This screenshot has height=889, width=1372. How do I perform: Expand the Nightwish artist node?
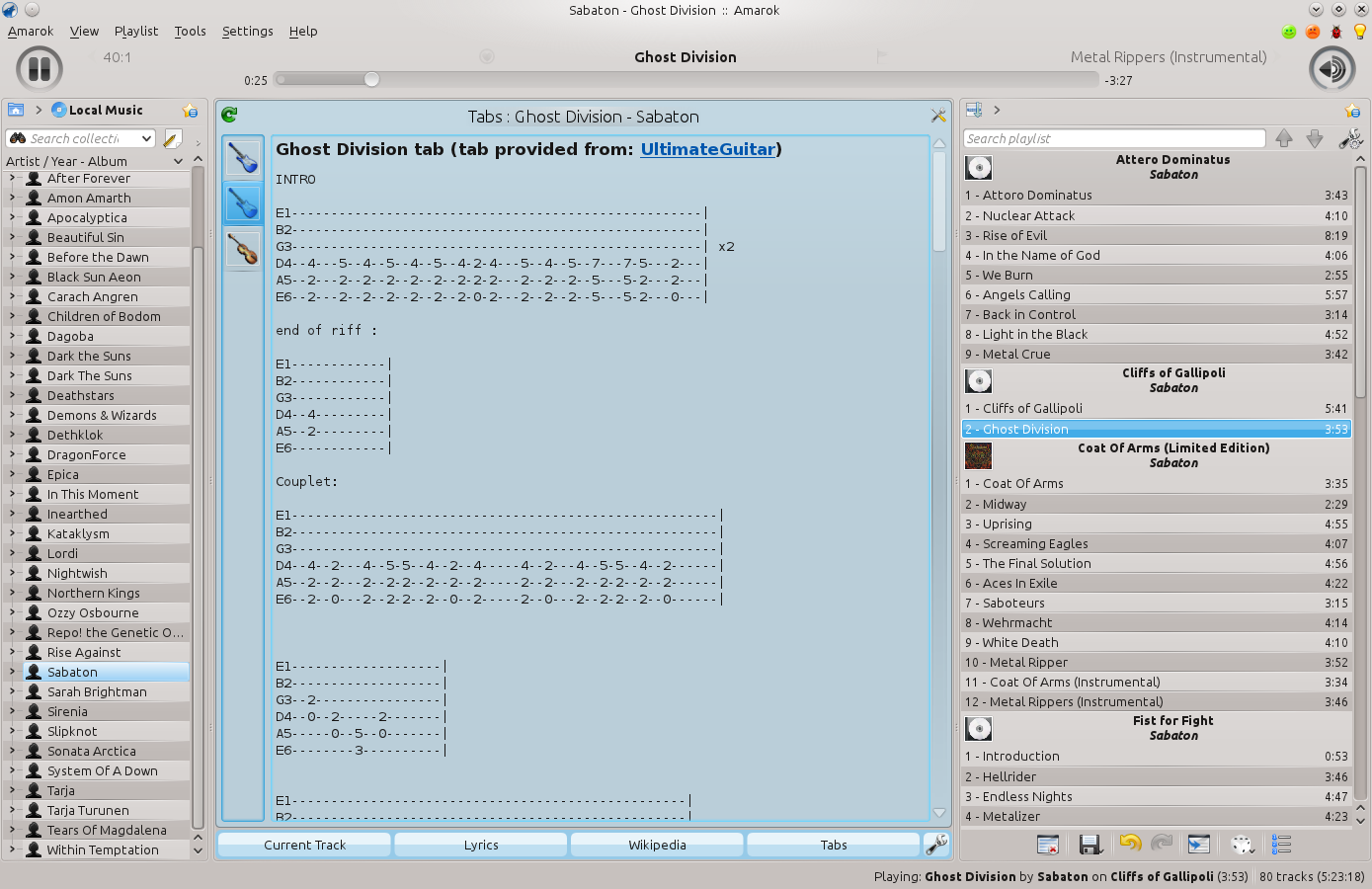[x=12, y=573]
